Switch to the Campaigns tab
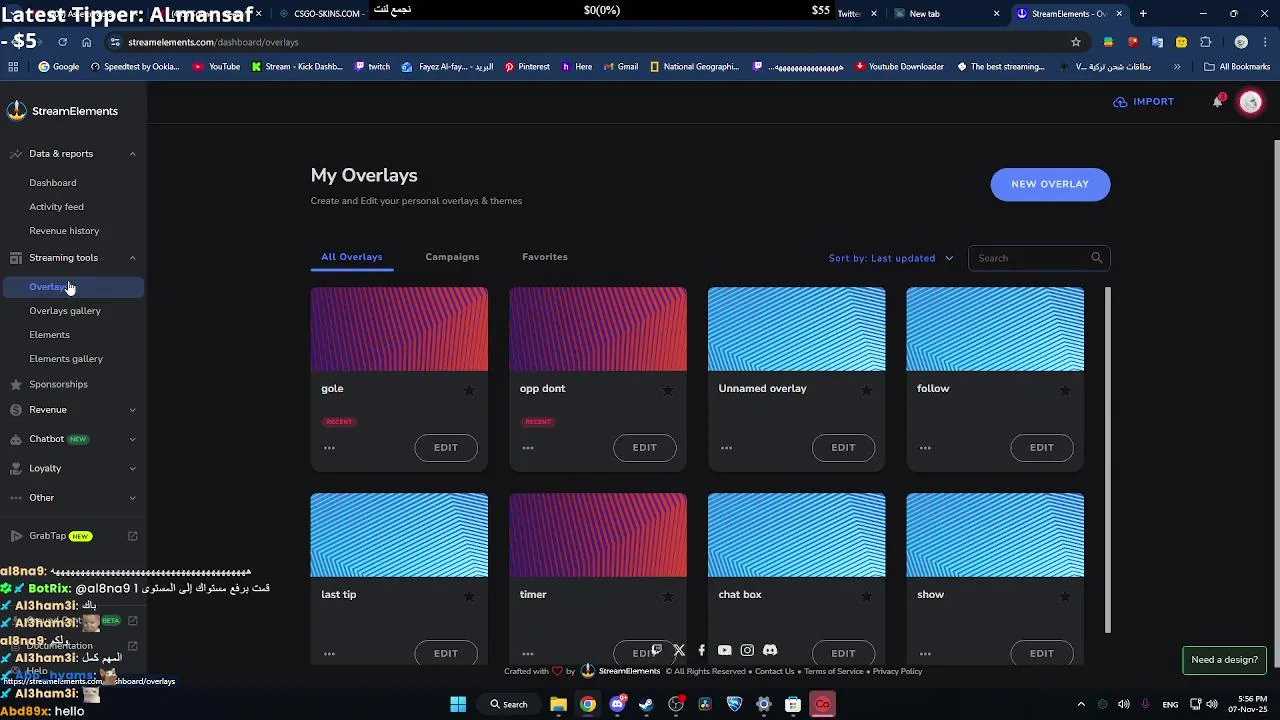The height and width of the screenshot is (720, 1280). 452,257
